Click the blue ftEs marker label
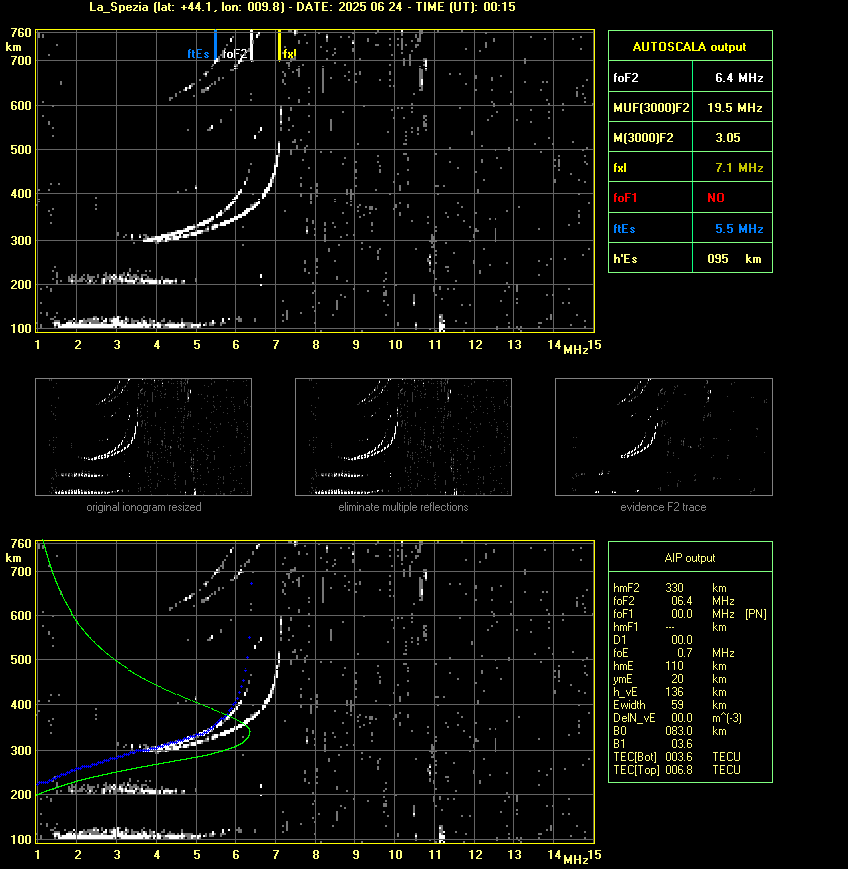 click(x=198, y=54)
